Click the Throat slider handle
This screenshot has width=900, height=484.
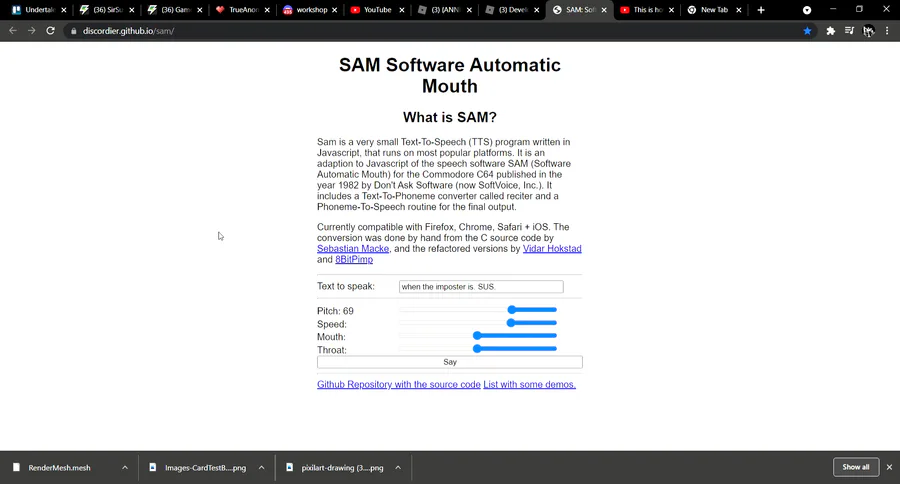click(477, 349)
